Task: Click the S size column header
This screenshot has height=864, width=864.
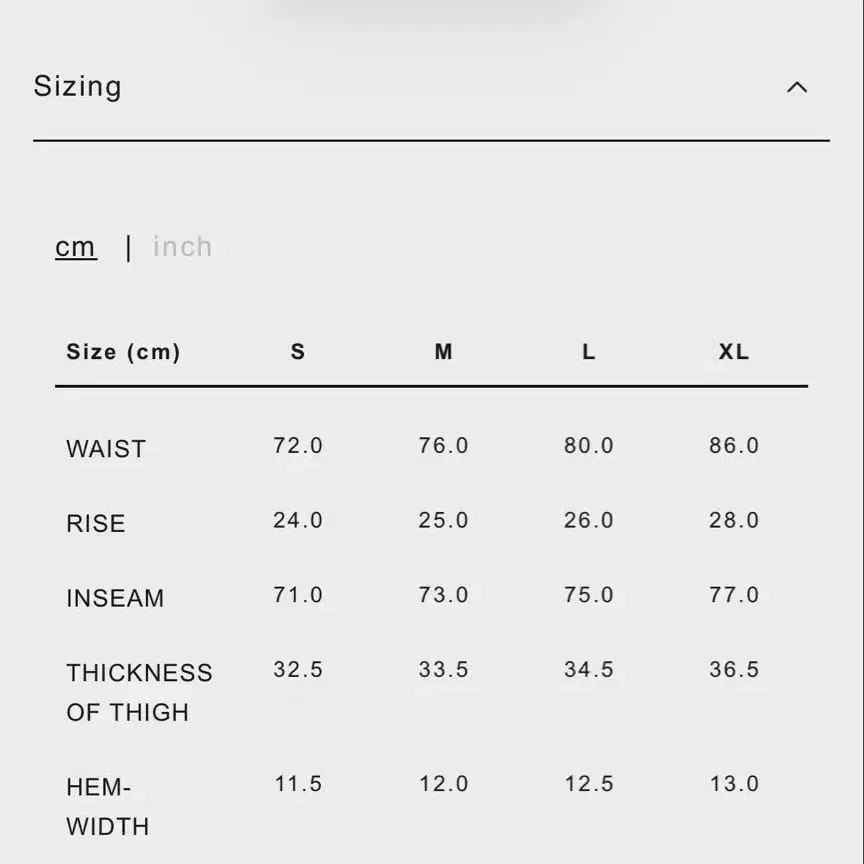Action: [x=298, y=352]
